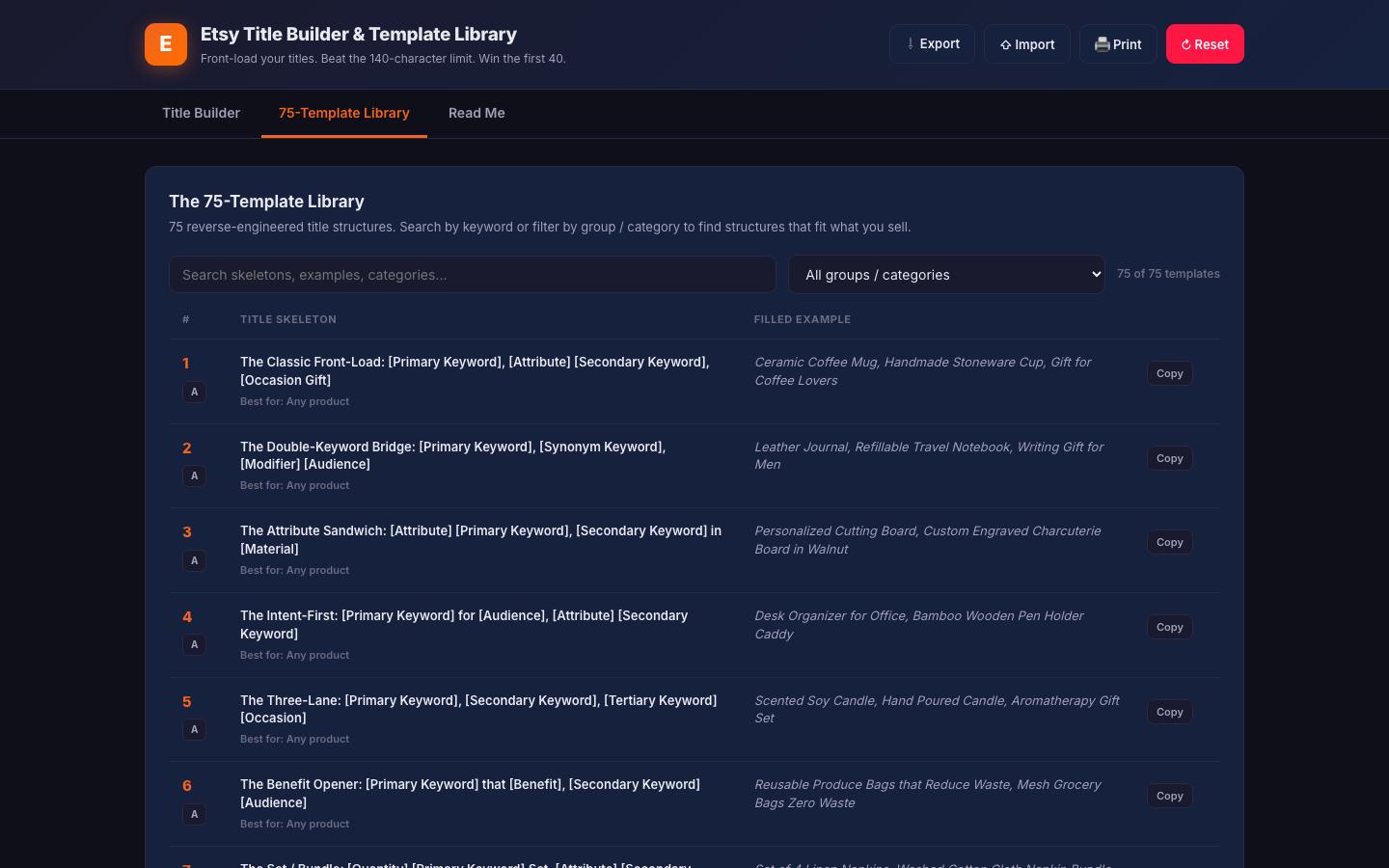
Task: Select the Classic Front-Load skeleton text
Action: [x=475, y=371]
